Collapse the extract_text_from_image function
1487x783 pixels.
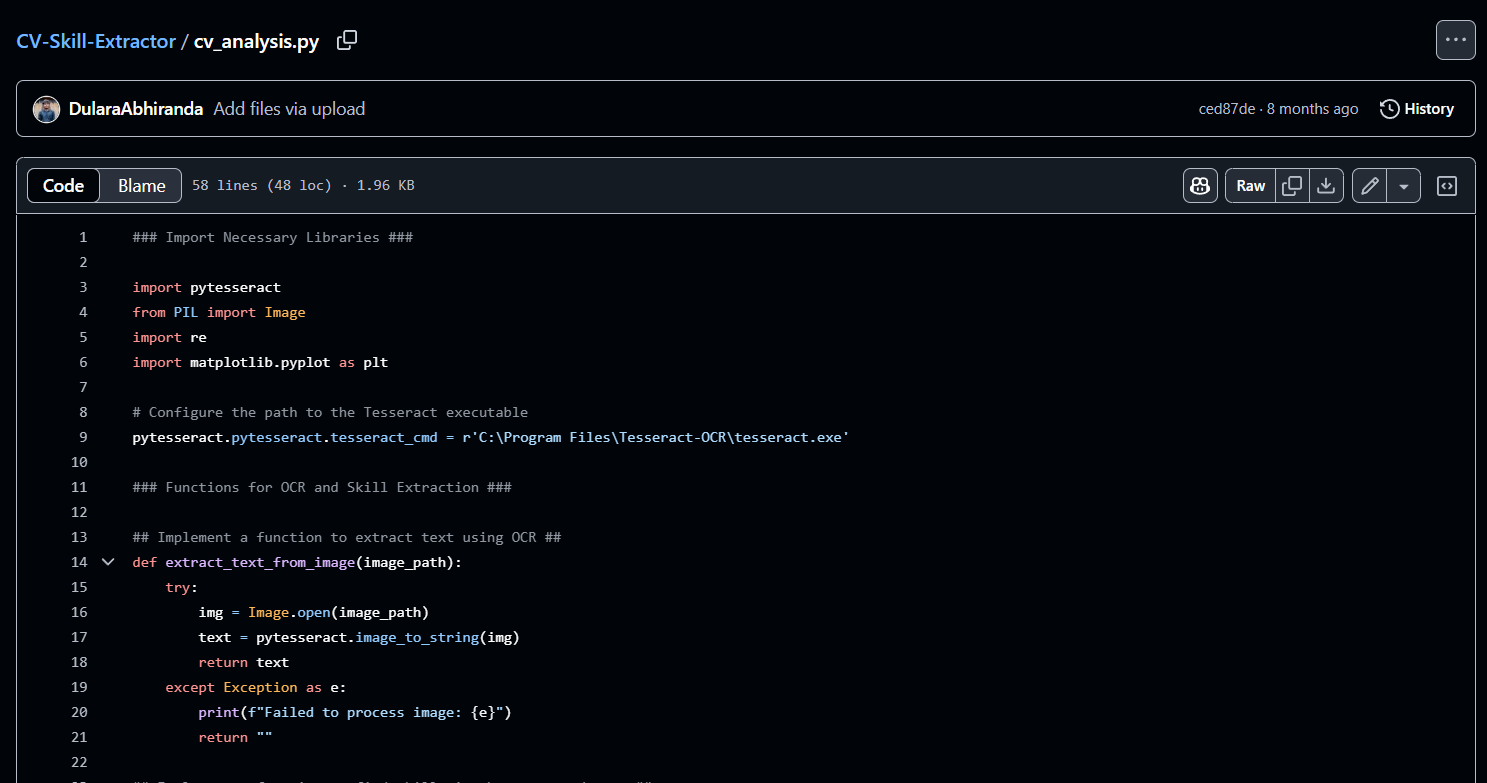pyautogui.click(x=108, y=562)
